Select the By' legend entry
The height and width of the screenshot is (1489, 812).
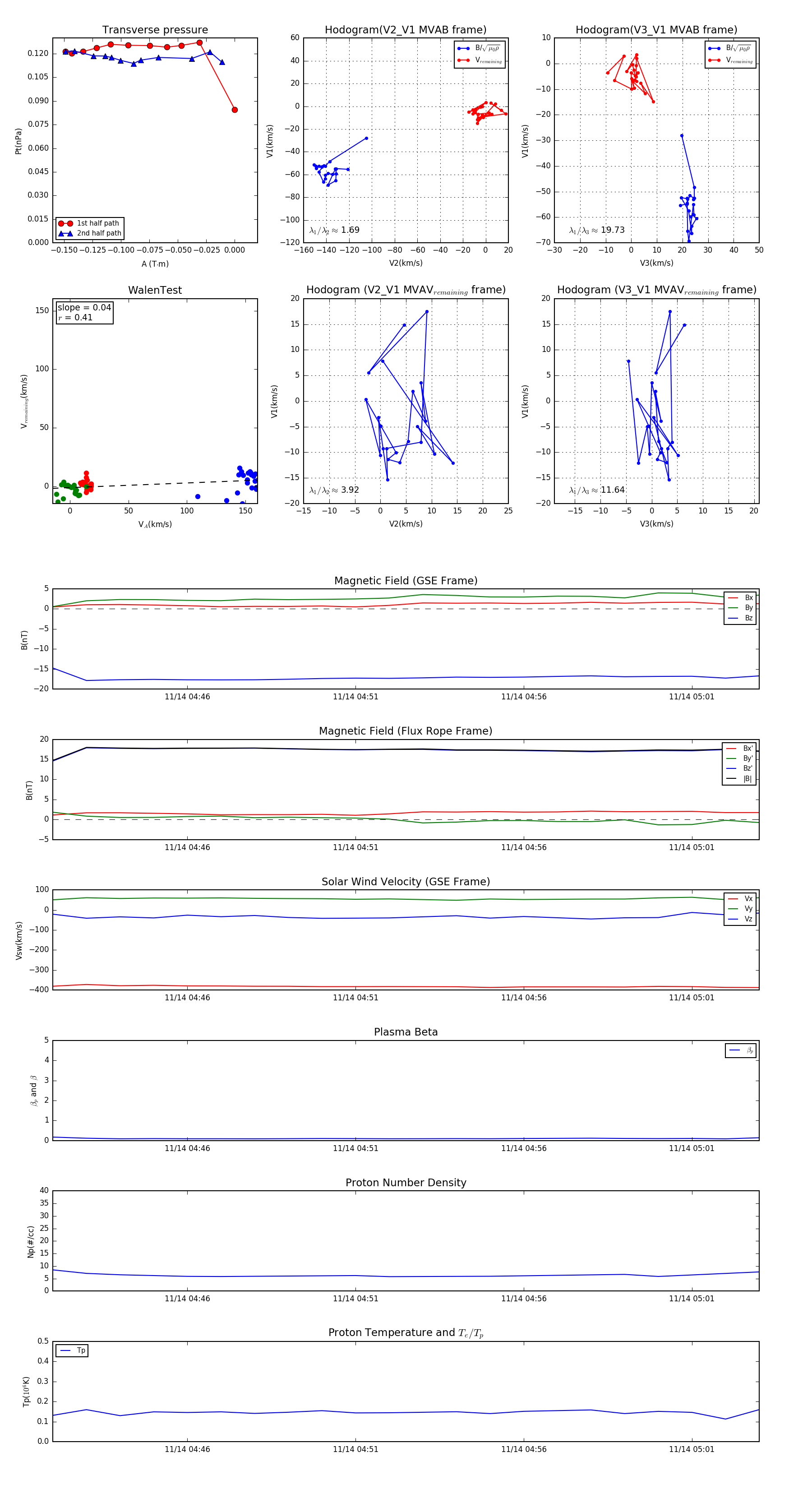740,758
